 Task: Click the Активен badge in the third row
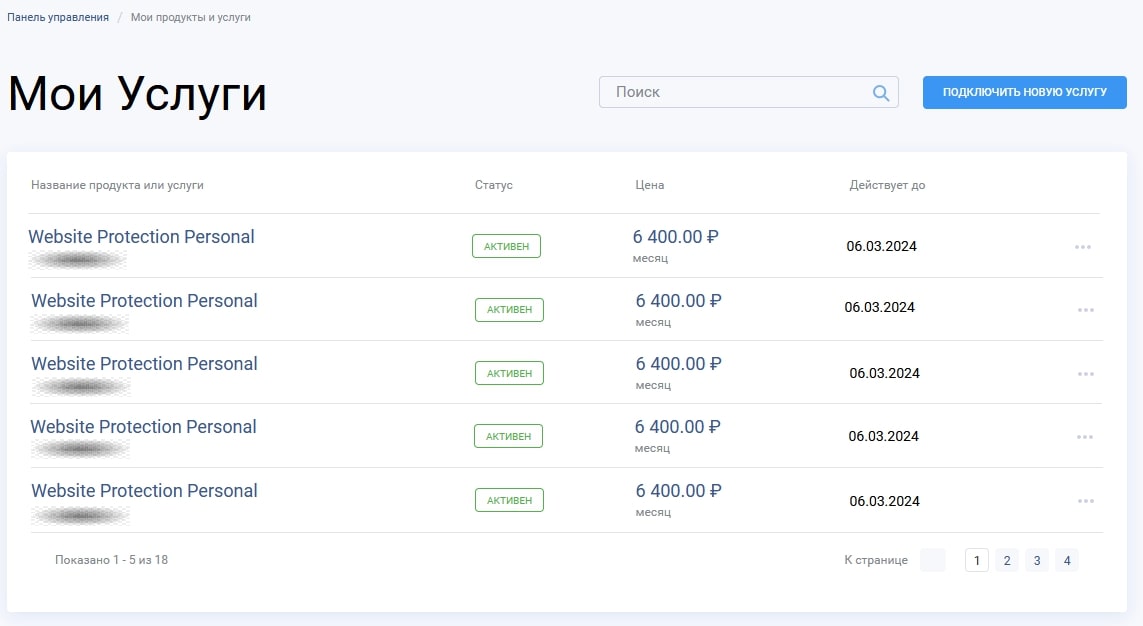pyautogui.click(x=510, y=373)
